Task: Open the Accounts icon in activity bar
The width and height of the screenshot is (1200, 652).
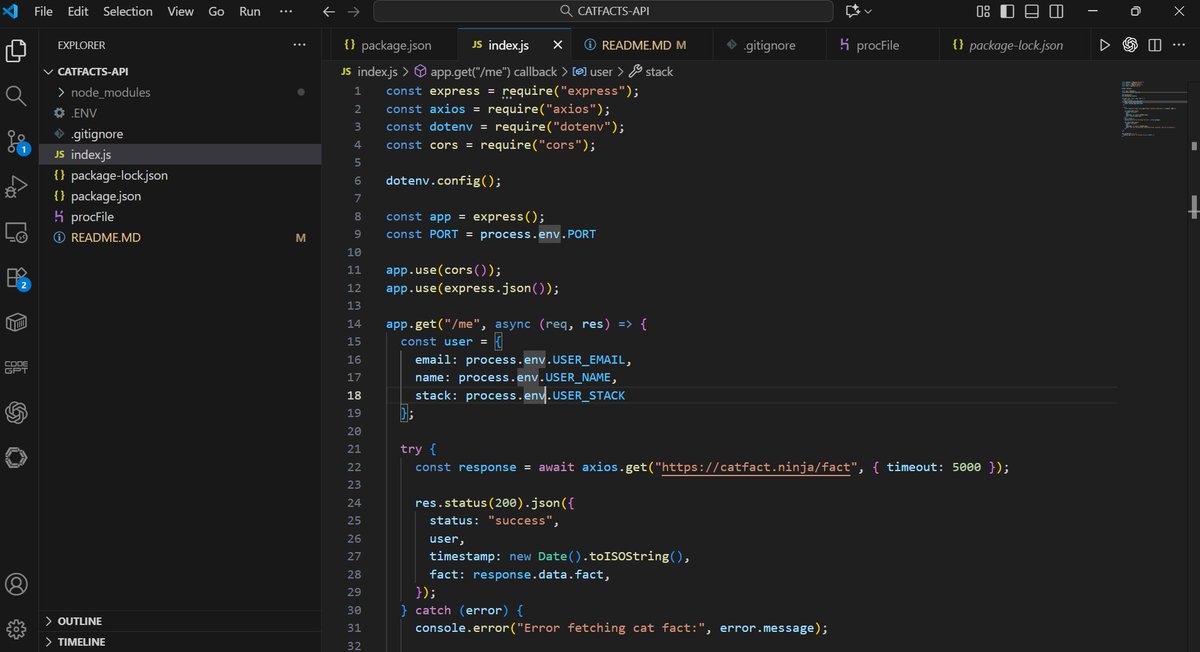Action: click(16, 584)
